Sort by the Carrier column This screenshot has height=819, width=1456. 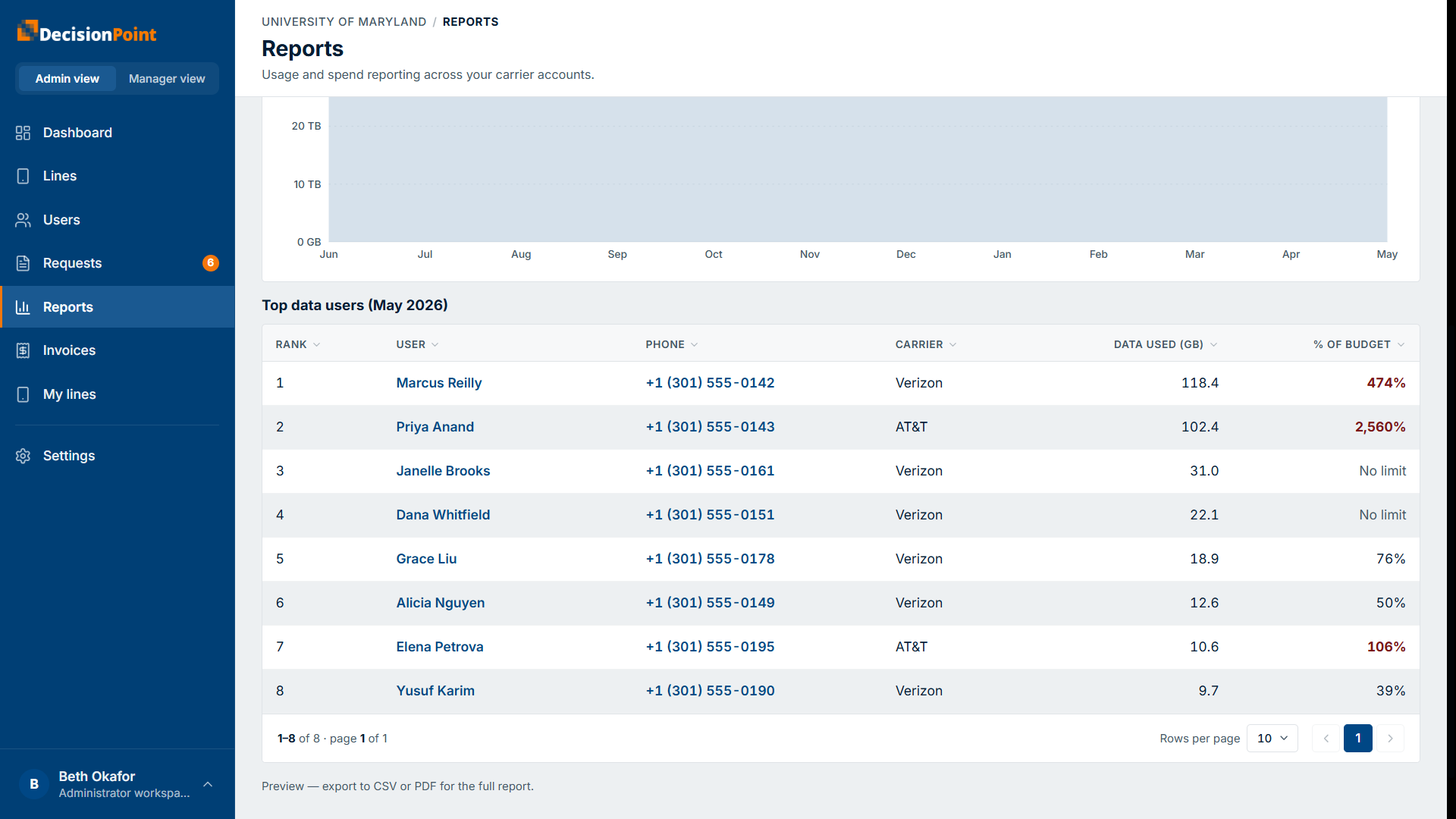tap(926, 344)
